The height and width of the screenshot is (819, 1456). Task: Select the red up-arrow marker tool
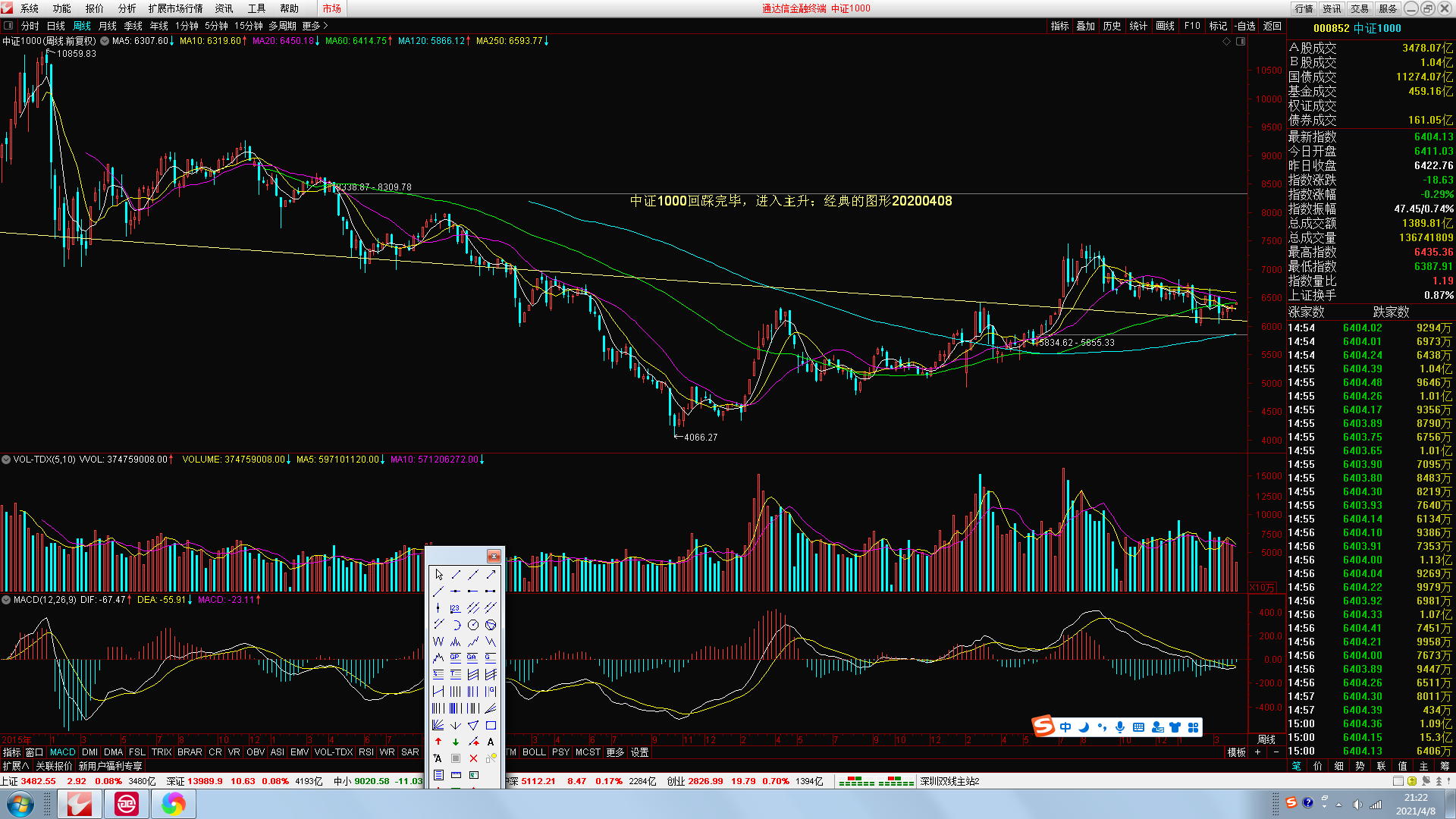[x=438, y=742]
